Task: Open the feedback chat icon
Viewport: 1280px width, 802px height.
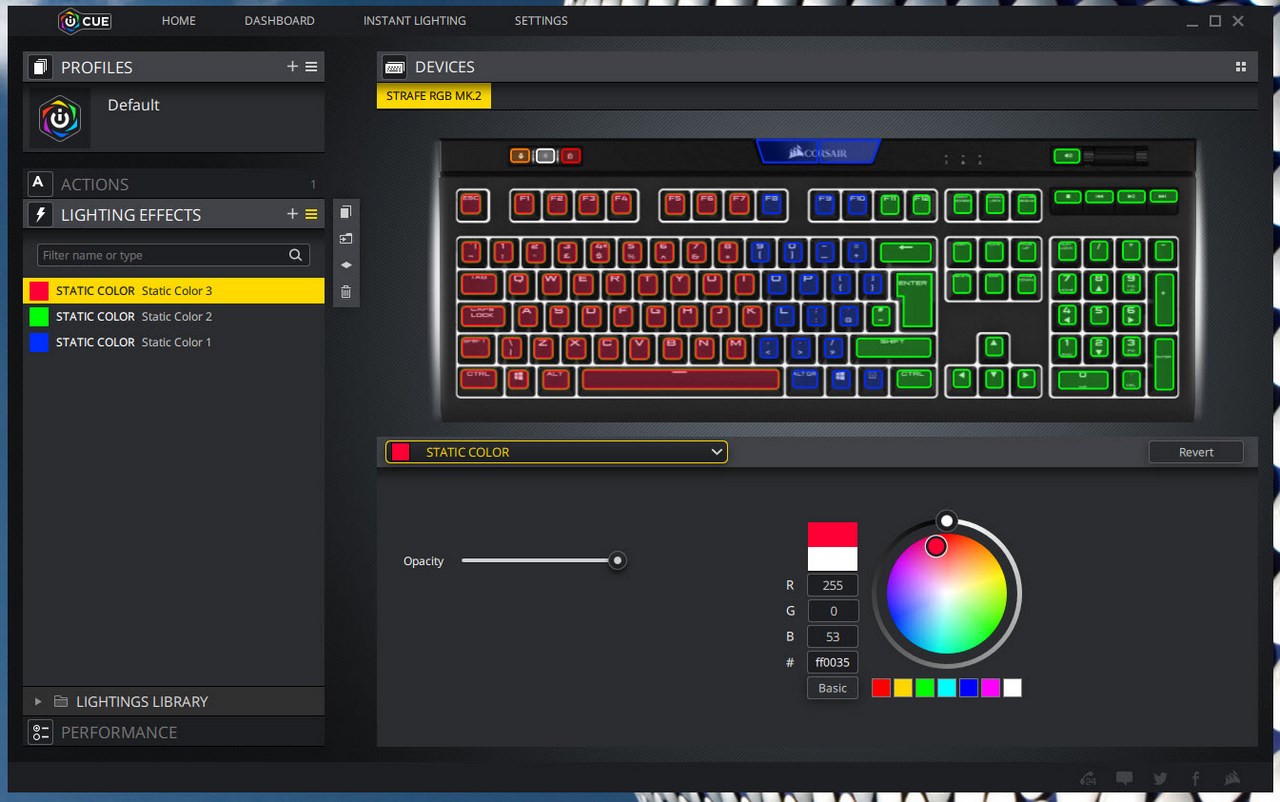Action: click(1124, 778)
